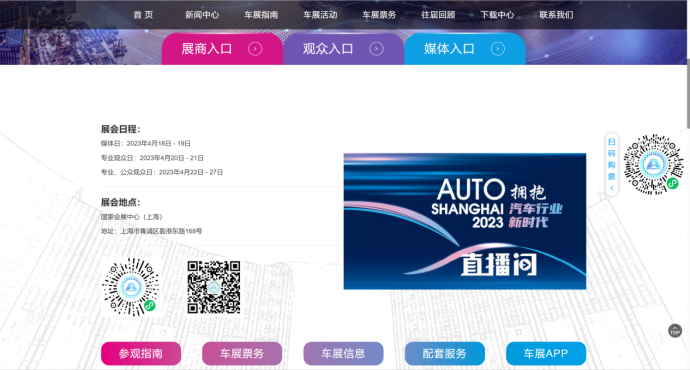Image resolution: width=690 pixels, height=370 pixels.
Task: Go to 下载中心 download center
Action: [497, 15]
